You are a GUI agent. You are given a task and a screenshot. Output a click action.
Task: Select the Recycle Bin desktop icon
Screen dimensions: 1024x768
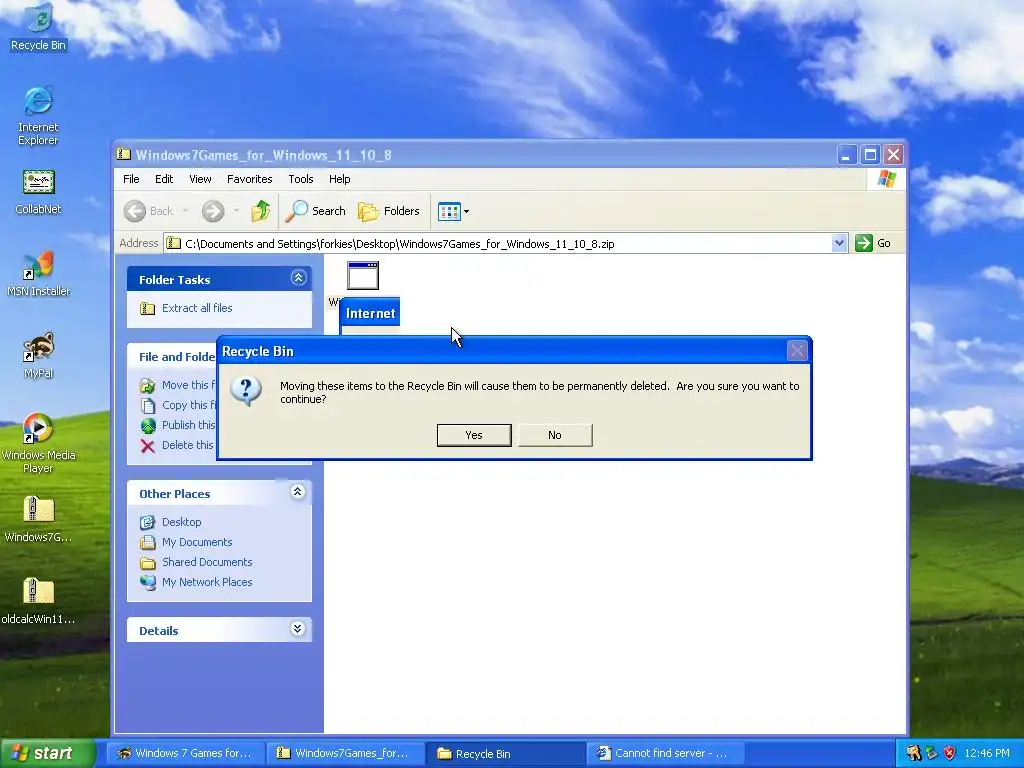click(39, 27)
